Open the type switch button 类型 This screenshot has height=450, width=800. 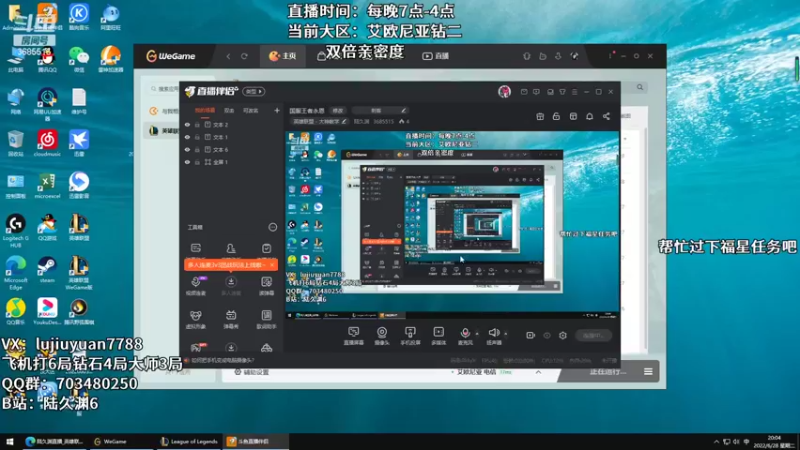click(x=254, y=91)
